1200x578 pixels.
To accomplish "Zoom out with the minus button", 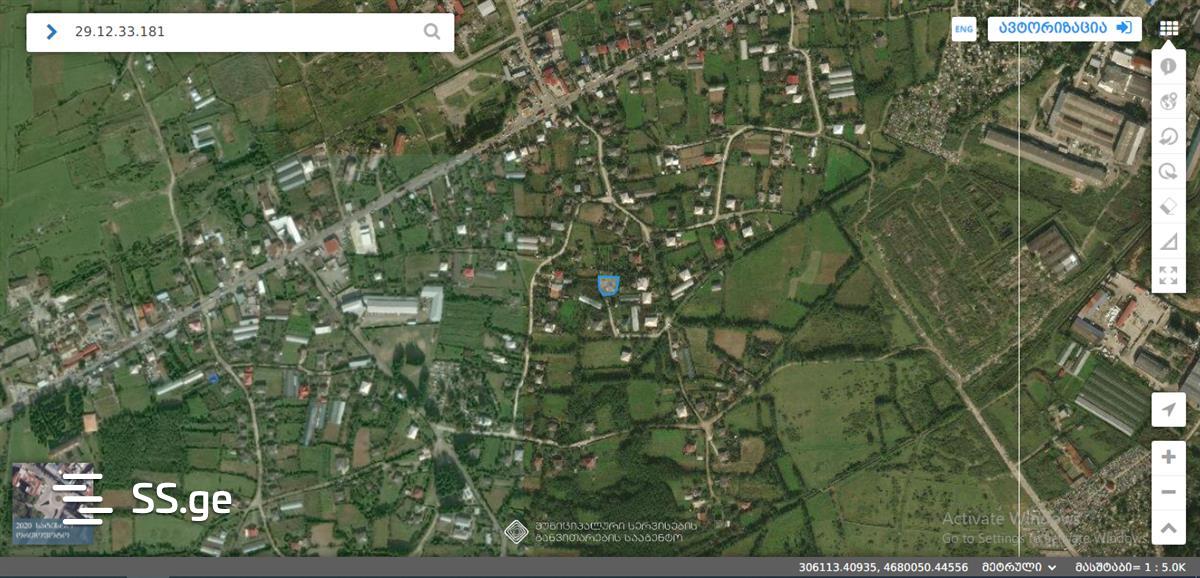I will pyautogui.click(x=1169, y=492).
